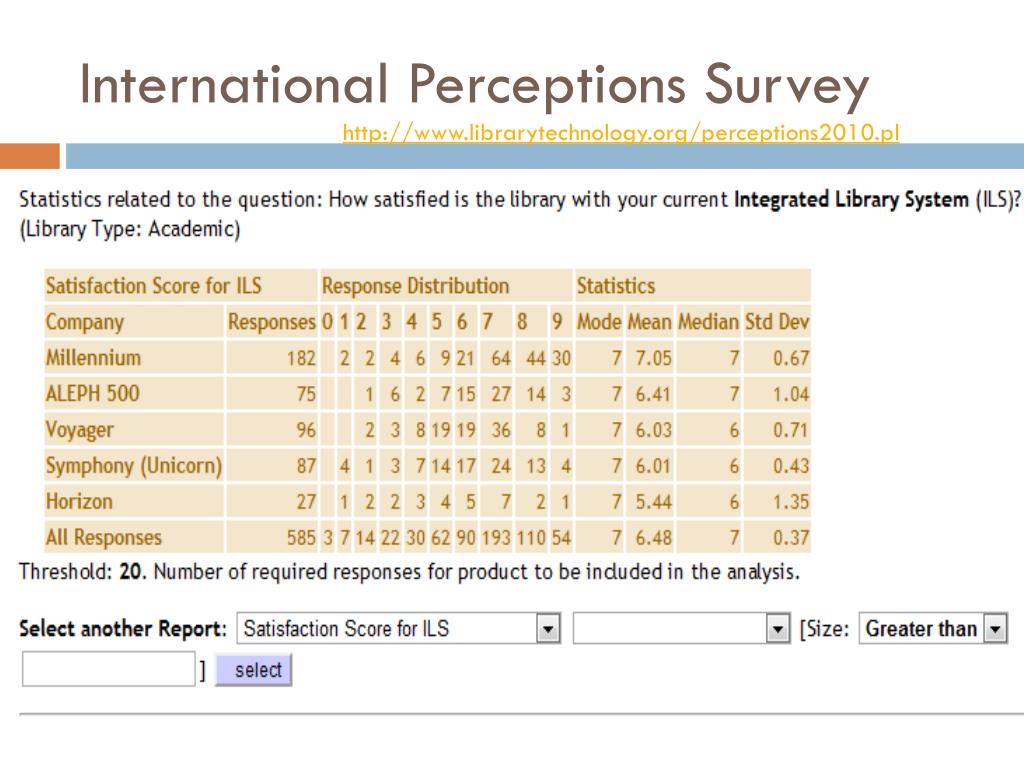Select the Voyager company entry

79,430
